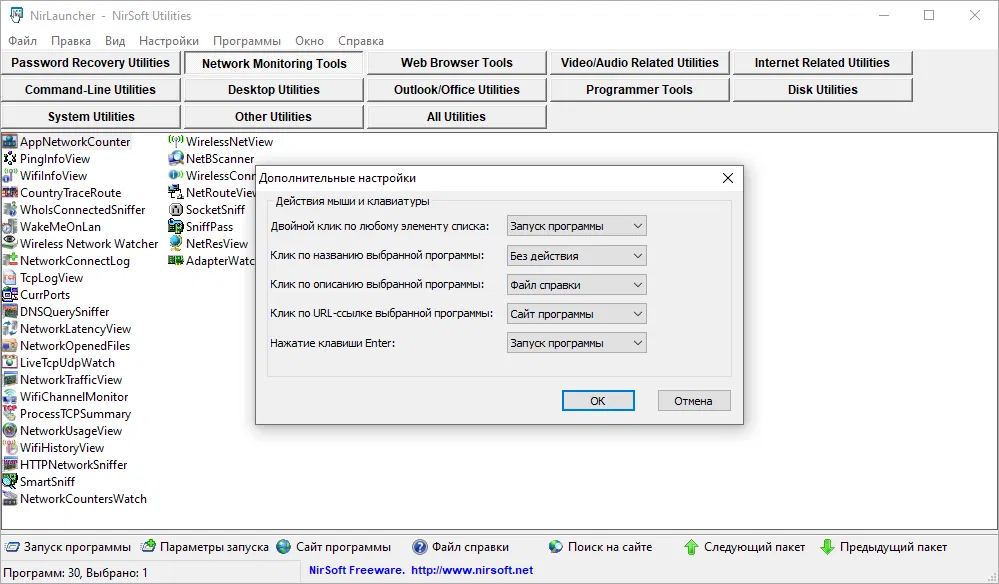Screen dimensions: 999x584
Task: Switch to Programmer Tools tab
Action: pyautogui.click(x=640, y=90)
